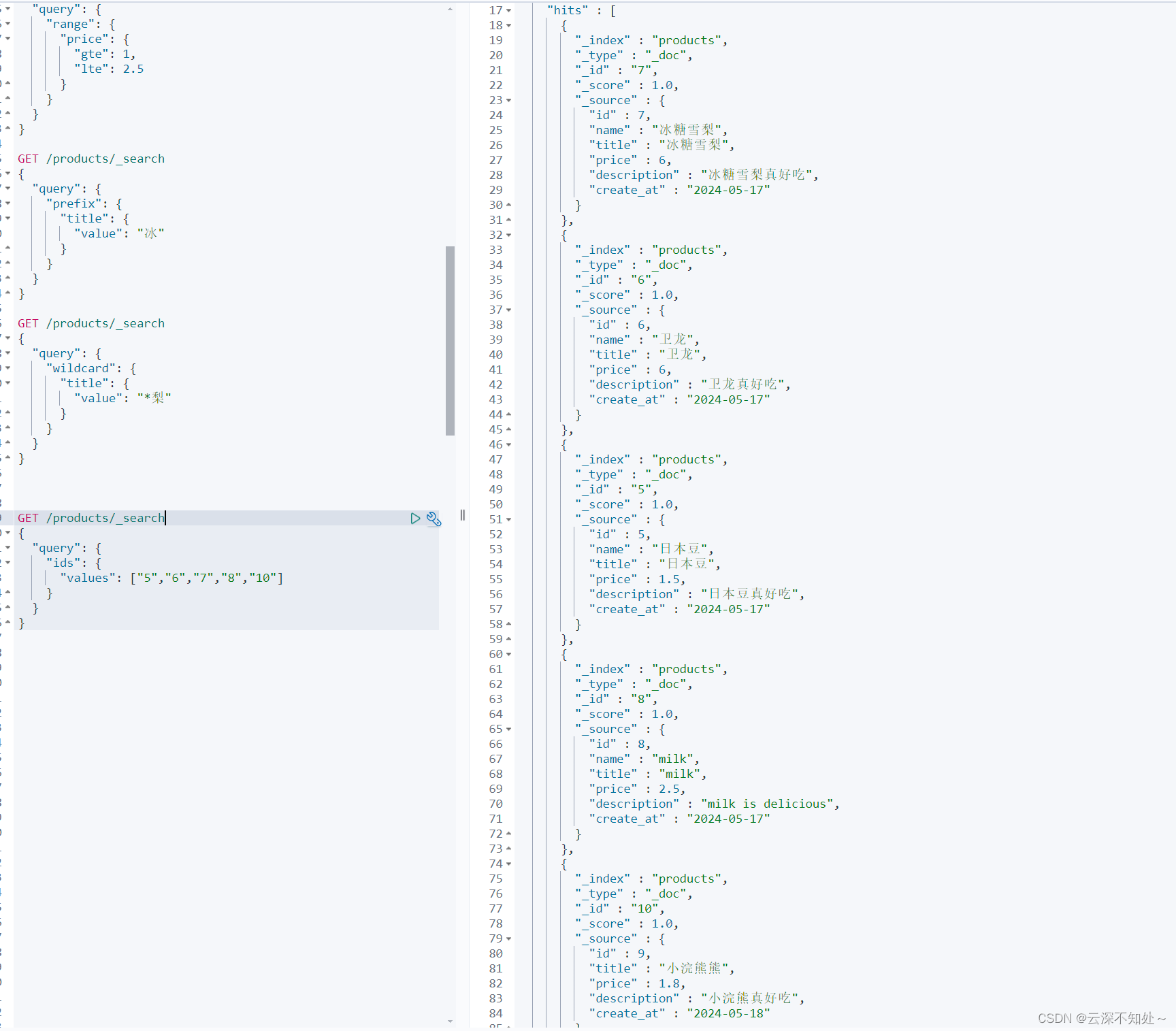The height and width of the screenshot is (1031, 1176).
Task: Click the scroll-up arrow of the request editor
Action: pyautogui.click(x=450, y=9)
